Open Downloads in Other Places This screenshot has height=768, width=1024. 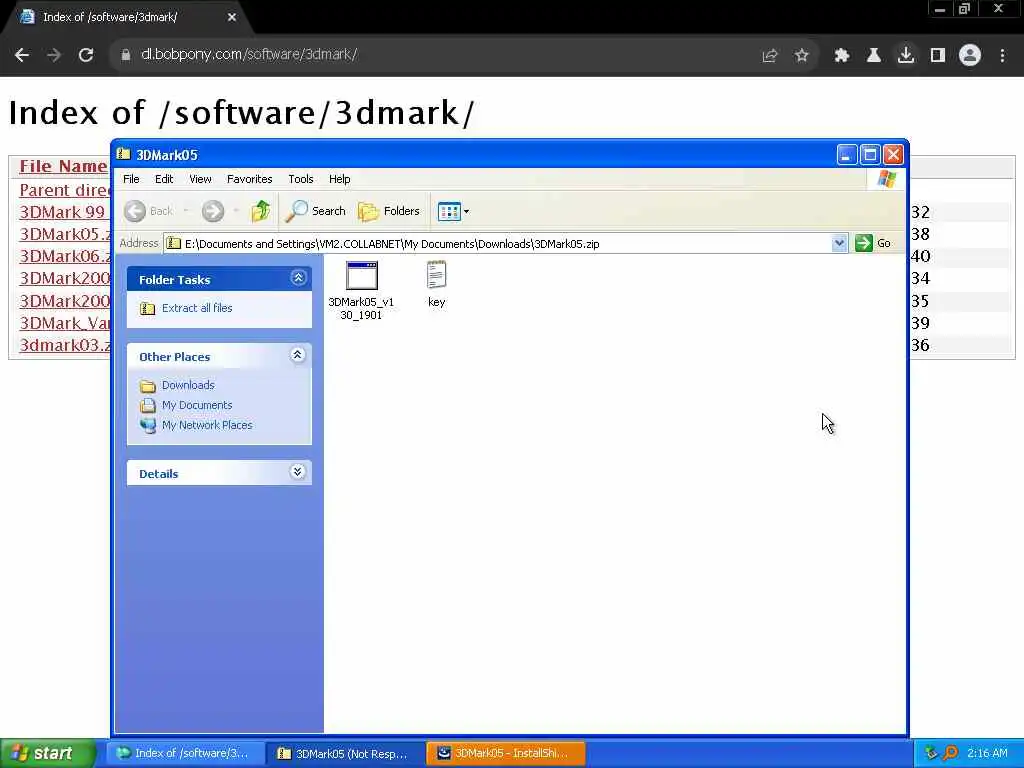point(187,385)
